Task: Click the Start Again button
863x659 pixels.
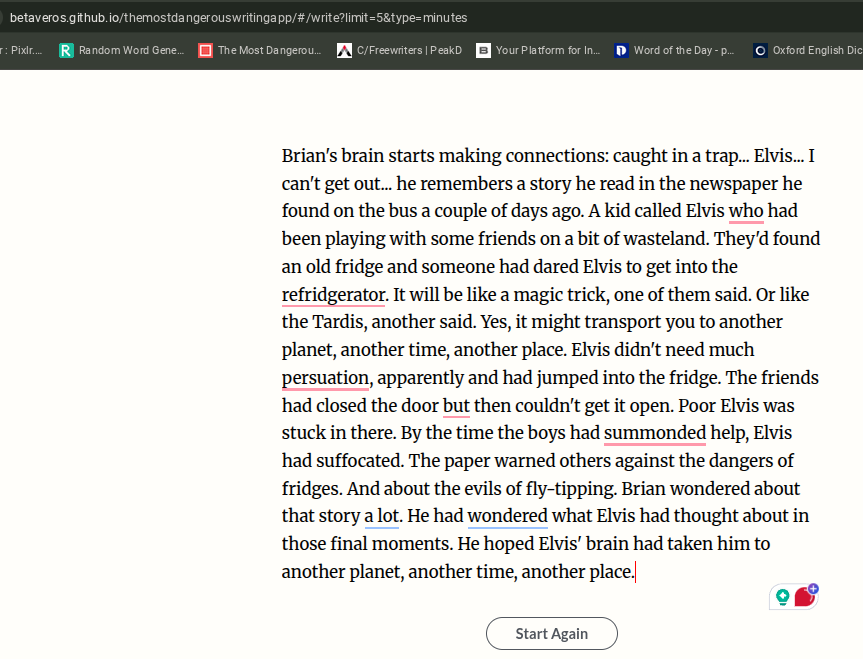Action: pos(551,633)
